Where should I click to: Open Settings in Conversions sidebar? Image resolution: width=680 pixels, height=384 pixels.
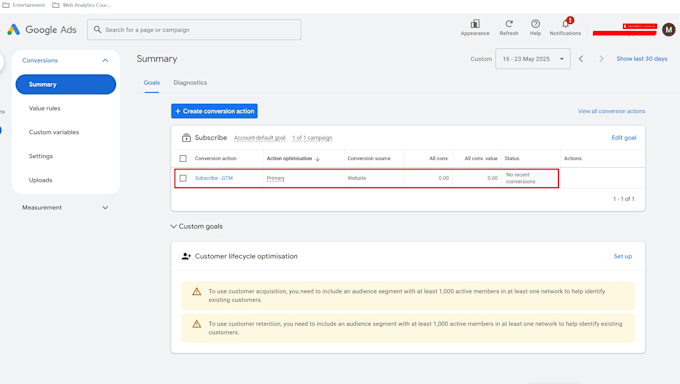(41, 156)
